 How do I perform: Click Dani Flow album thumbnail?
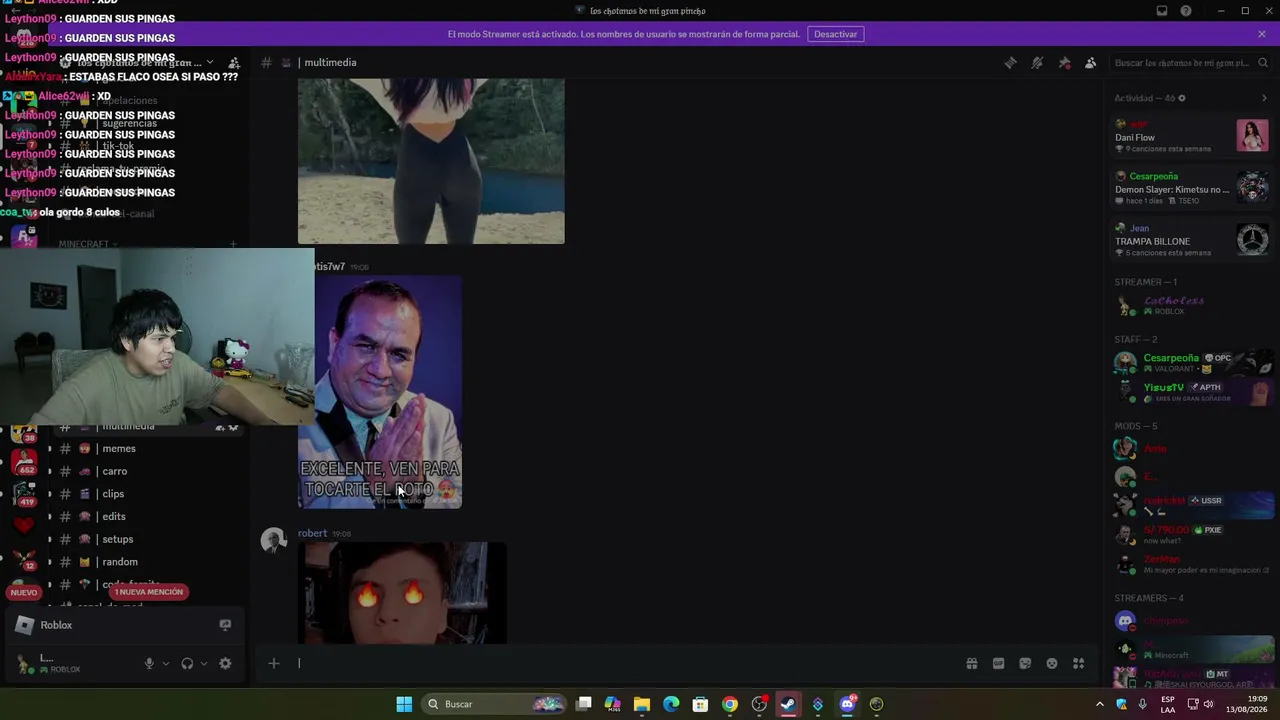tap(1252, 135)
